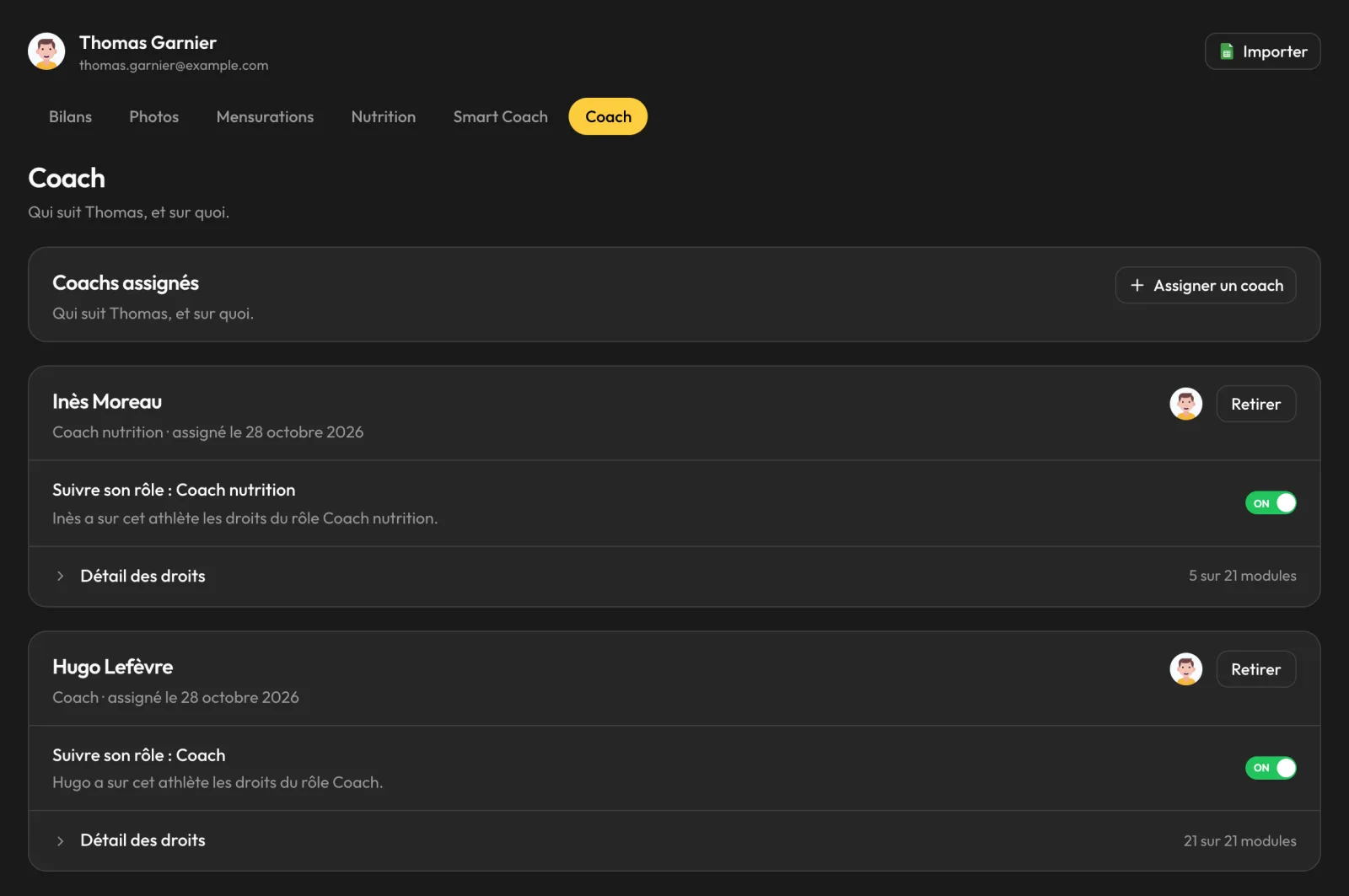Toggle off Inès's Coach nutrition role switch
1349x896 pixels.
click(1271, 503)
